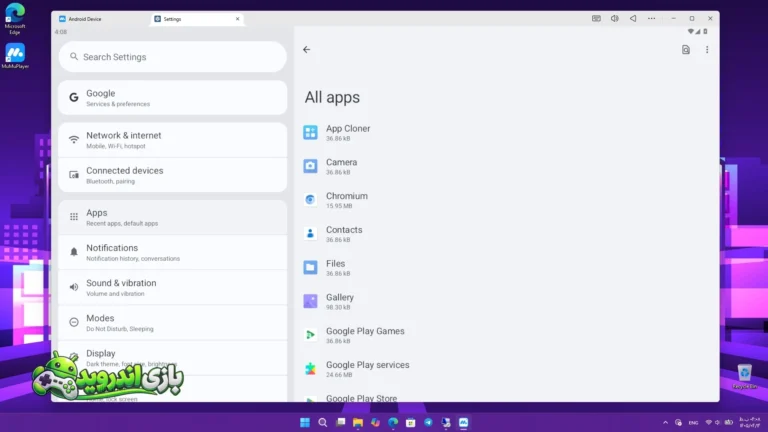Open App Cloner app info
Screen dimensions: 768x432
point(506,132)
